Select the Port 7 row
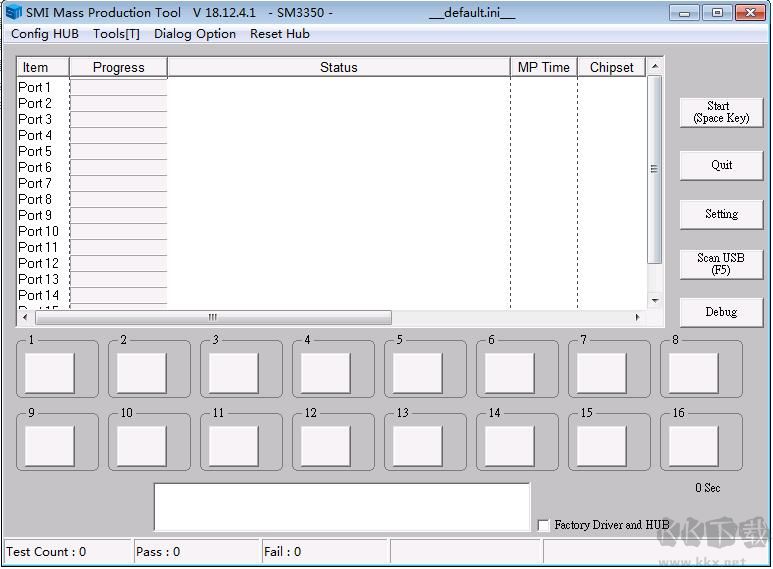The width and height of the screenshot is (773, 569). pyautogui.click(x=331, y=183)
